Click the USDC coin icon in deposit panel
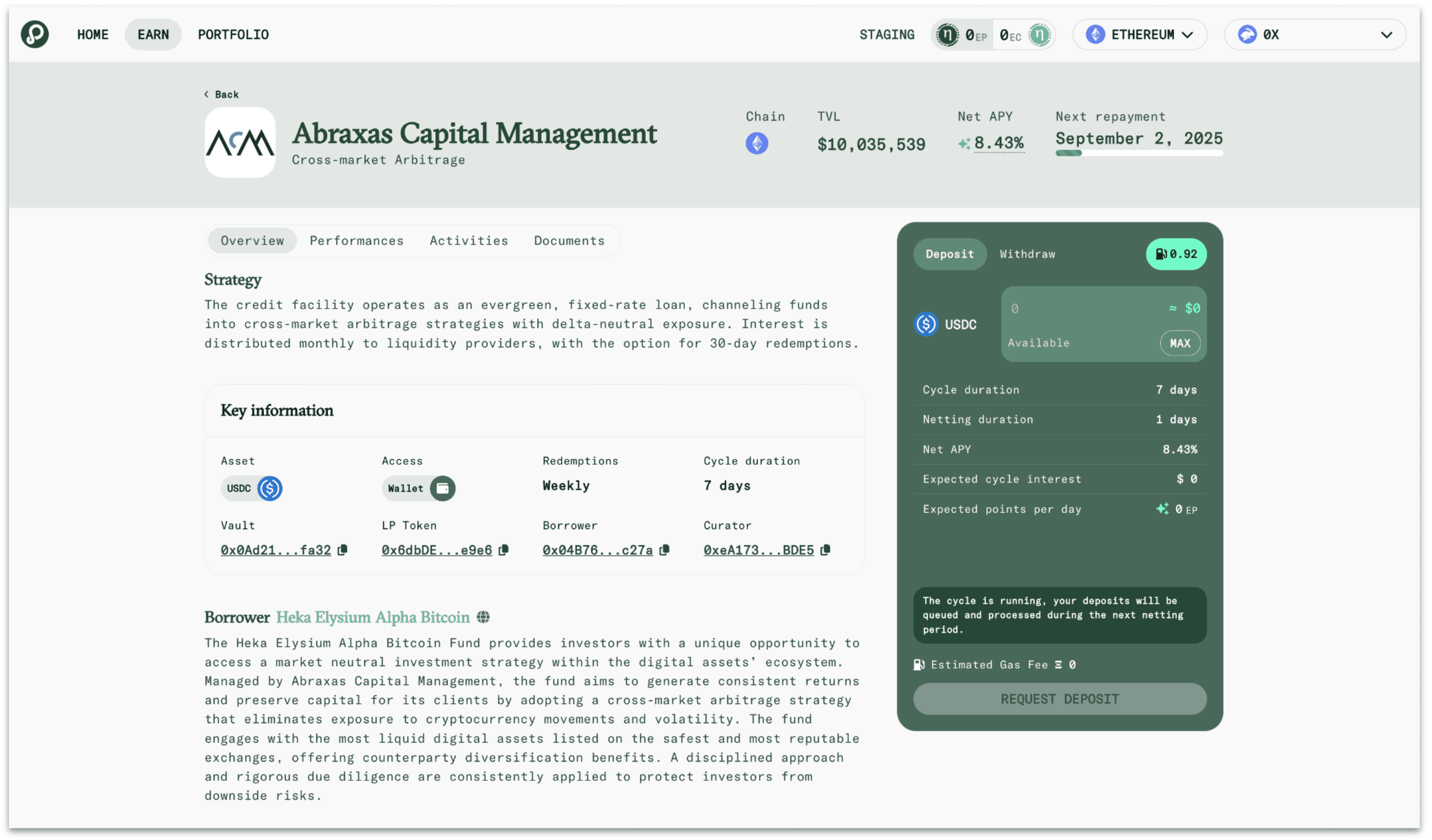This screenshot has height=840, width=1432. [x=926, y=324]
